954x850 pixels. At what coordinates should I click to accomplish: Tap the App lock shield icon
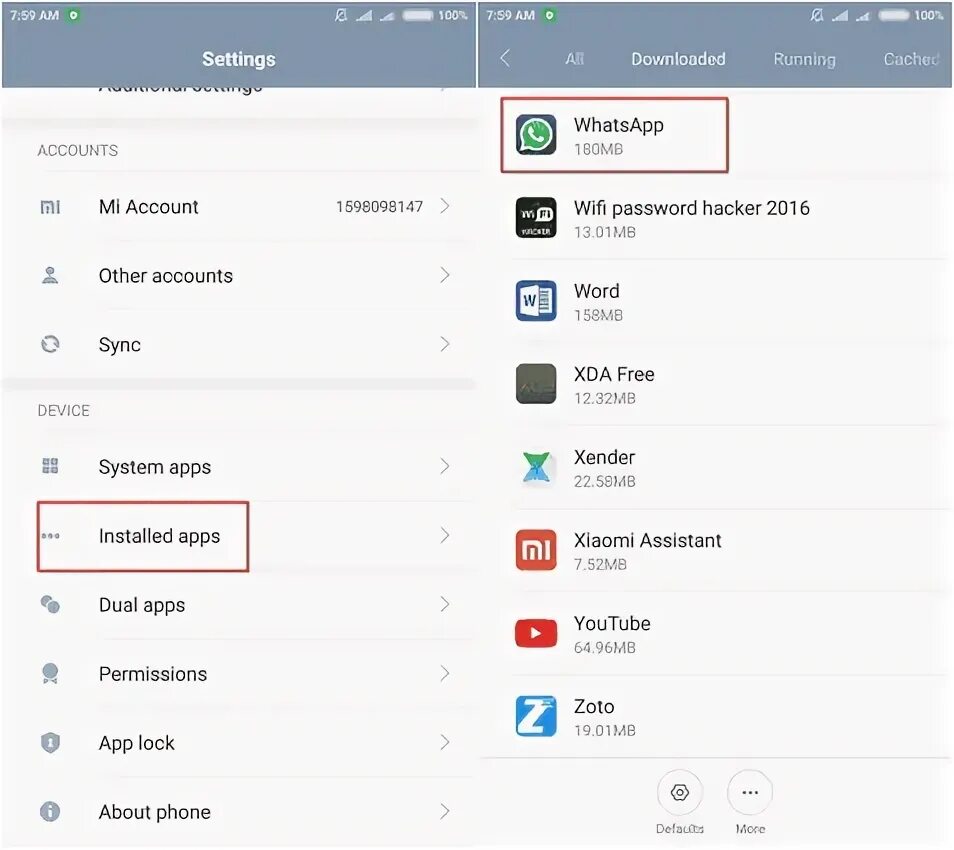pos(50,742)
